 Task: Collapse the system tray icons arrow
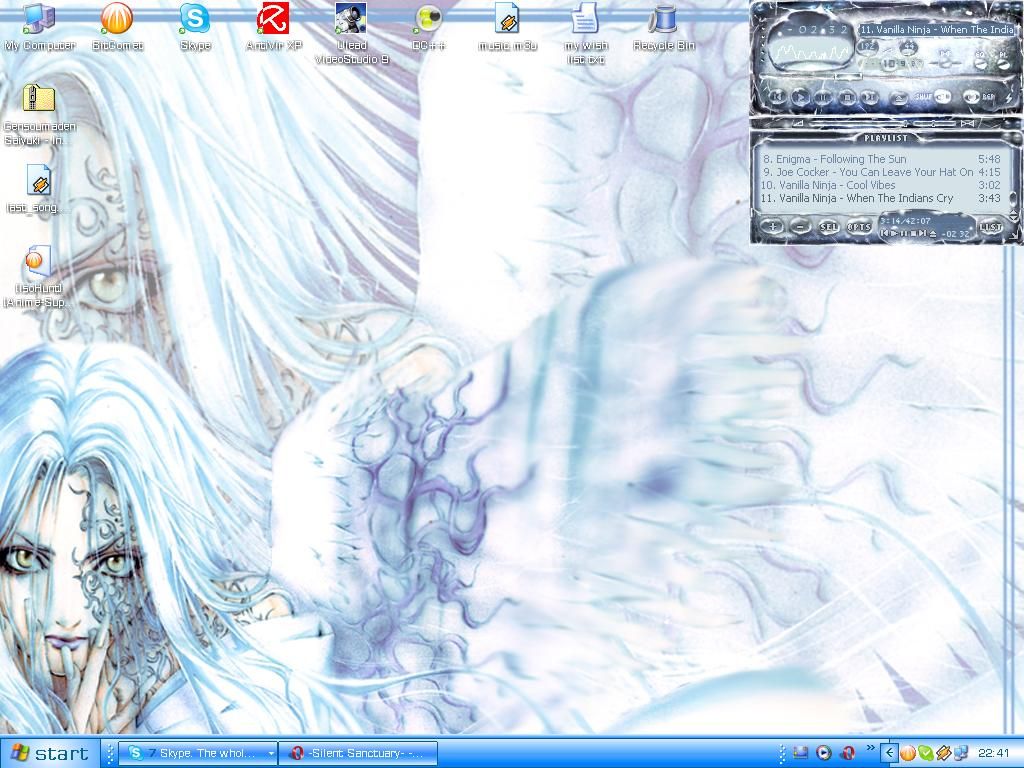coord(889,753)
